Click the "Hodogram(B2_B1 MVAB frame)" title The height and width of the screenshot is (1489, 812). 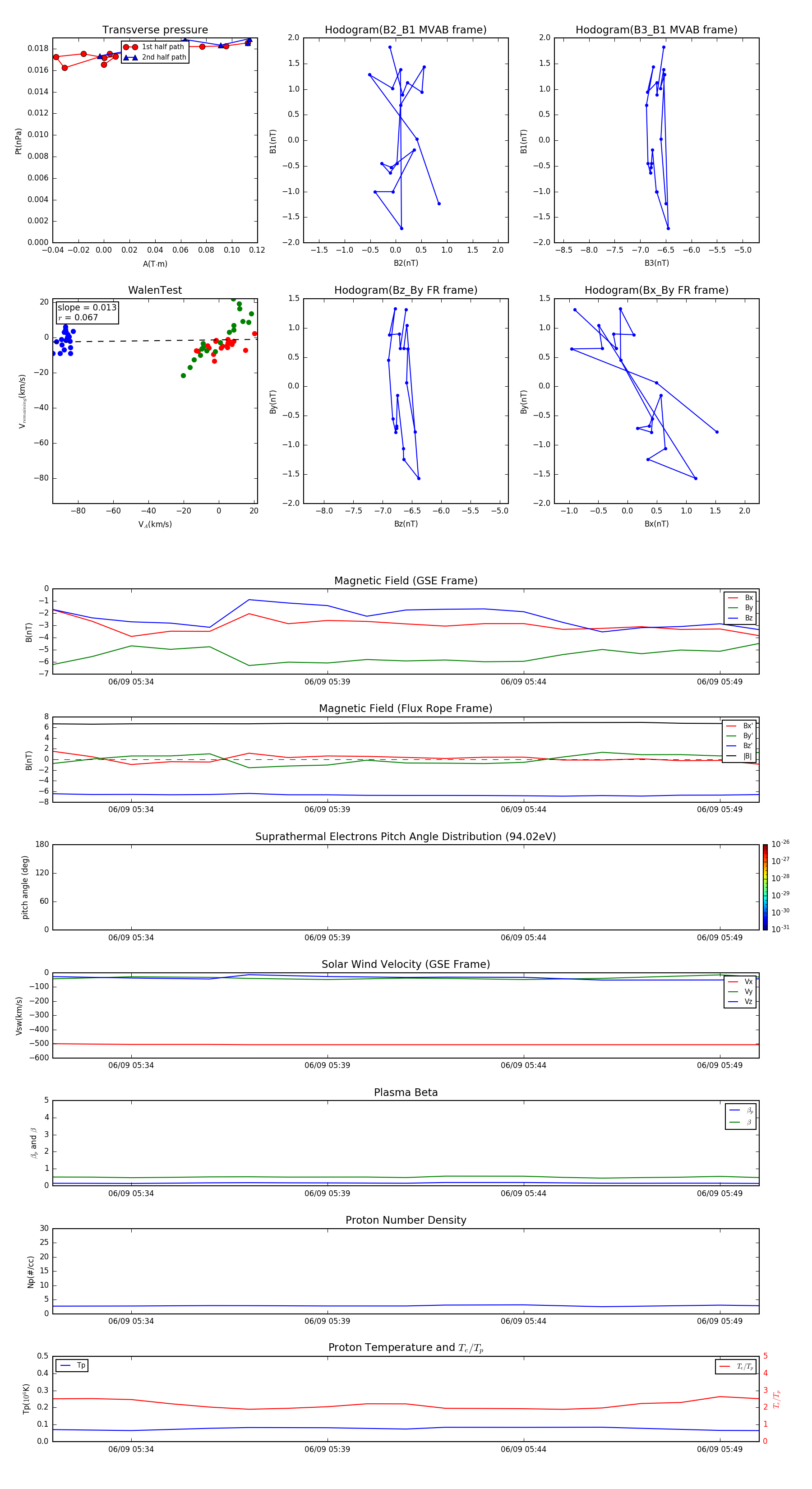point(406,30)
